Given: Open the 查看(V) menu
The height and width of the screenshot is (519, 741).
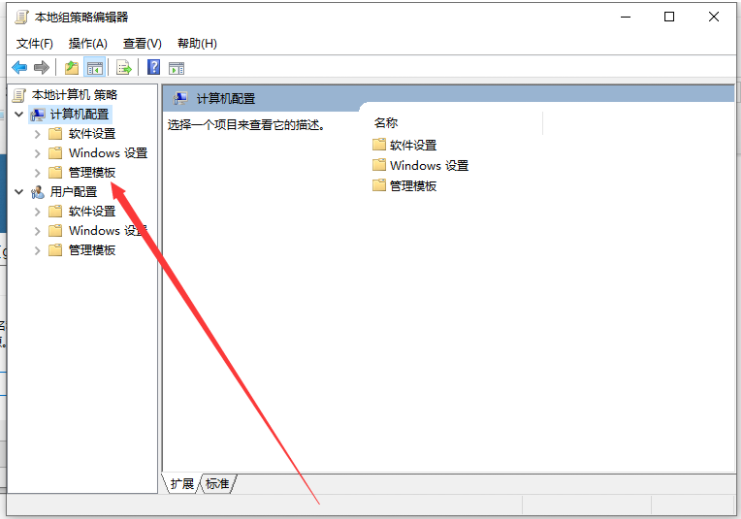Looking at the screenshot, I should [x=142, y=43].
